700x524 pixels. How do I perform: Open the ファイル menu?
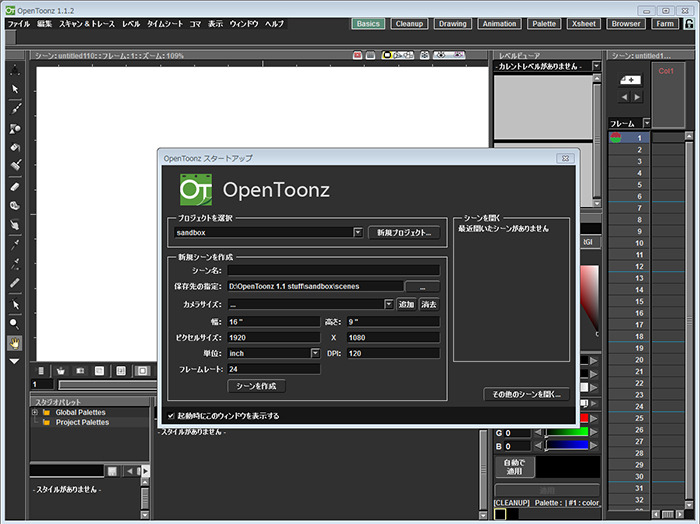click(x=19, y=24)
